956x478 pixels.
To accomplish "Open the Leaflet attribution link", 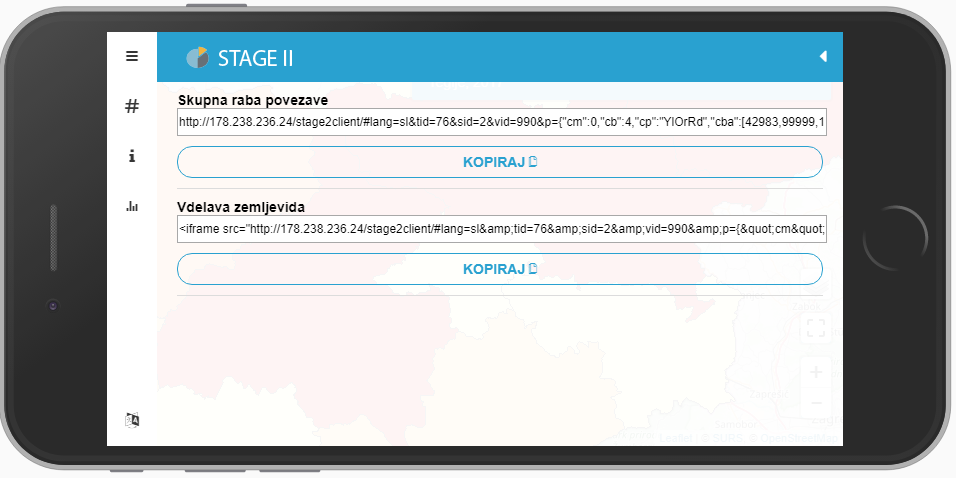I will click(x=676, y=438).
